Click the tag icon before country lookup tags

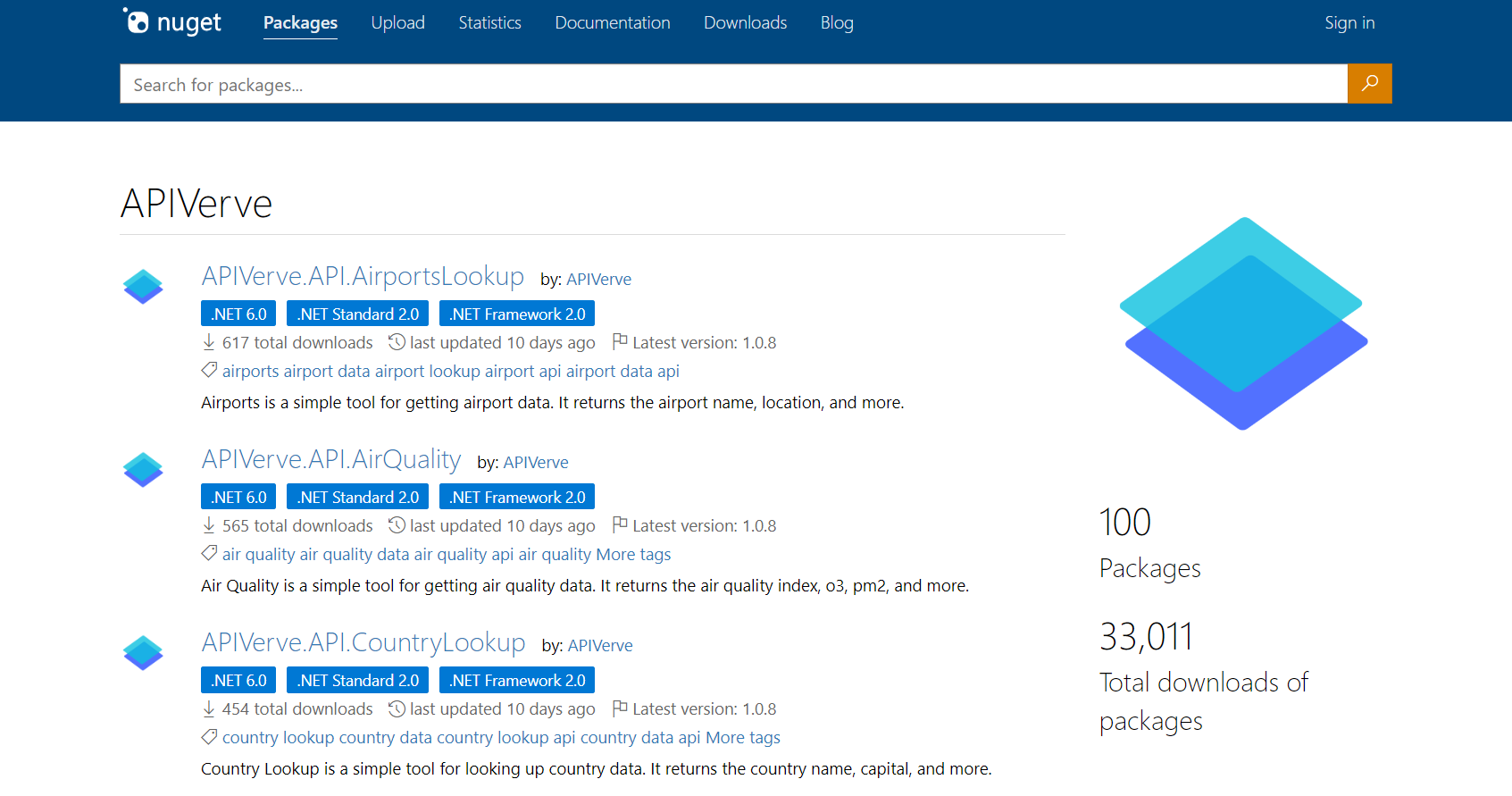(x=209, y=736)
